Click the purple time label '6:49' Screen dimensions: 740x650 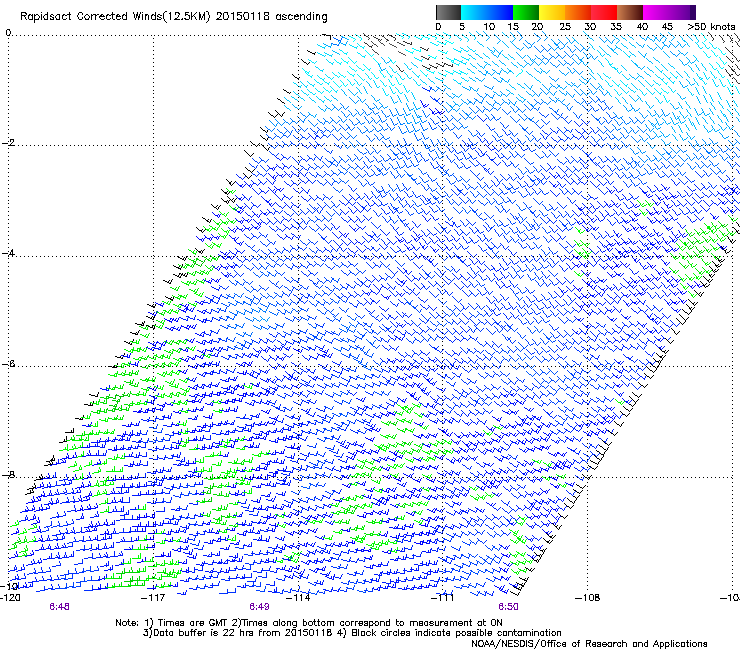click(x=259, y=607)
